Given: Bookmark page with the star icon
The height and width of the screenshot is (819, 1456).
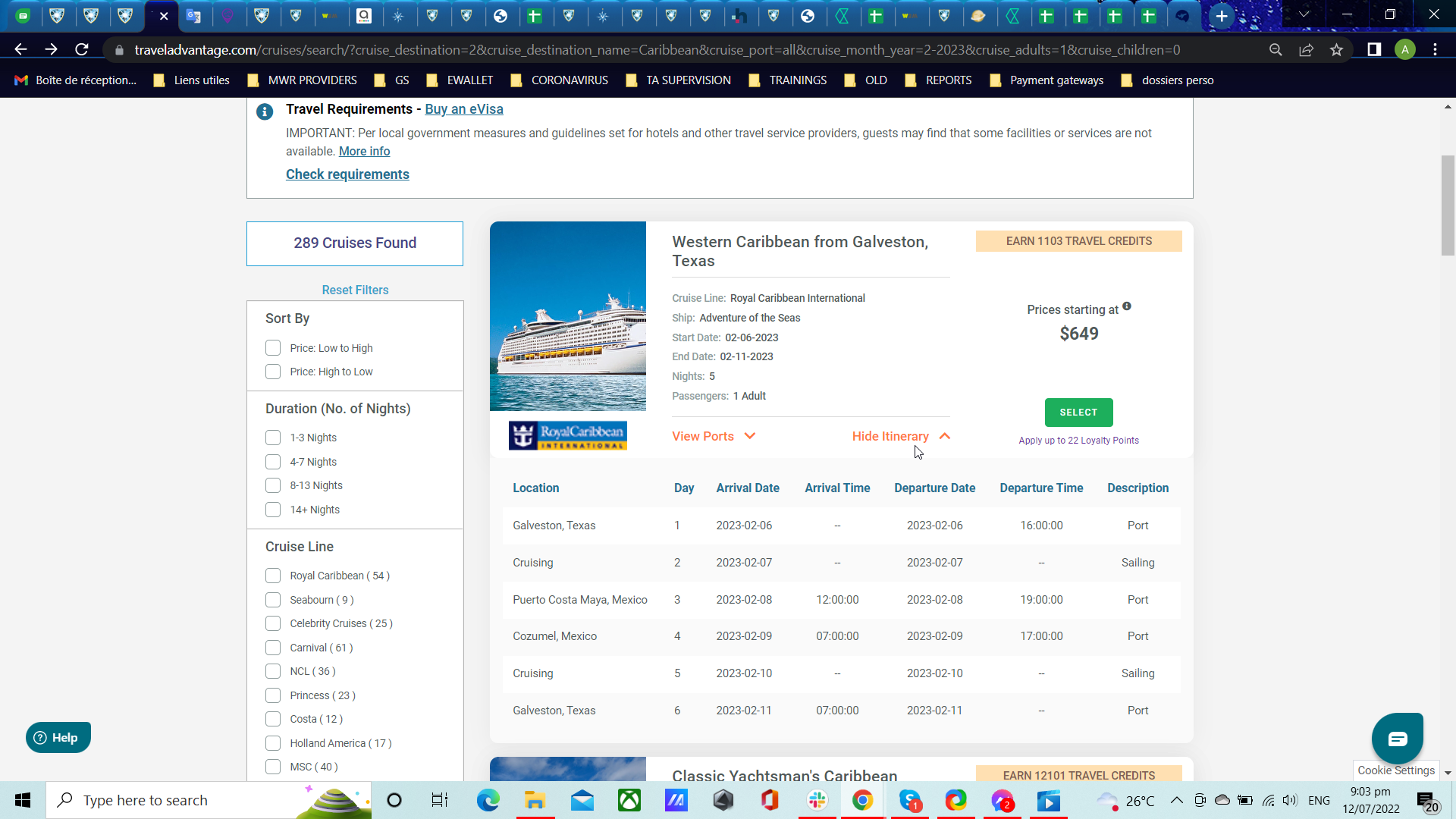Looking at the screenshot, I should [1336, 50].
